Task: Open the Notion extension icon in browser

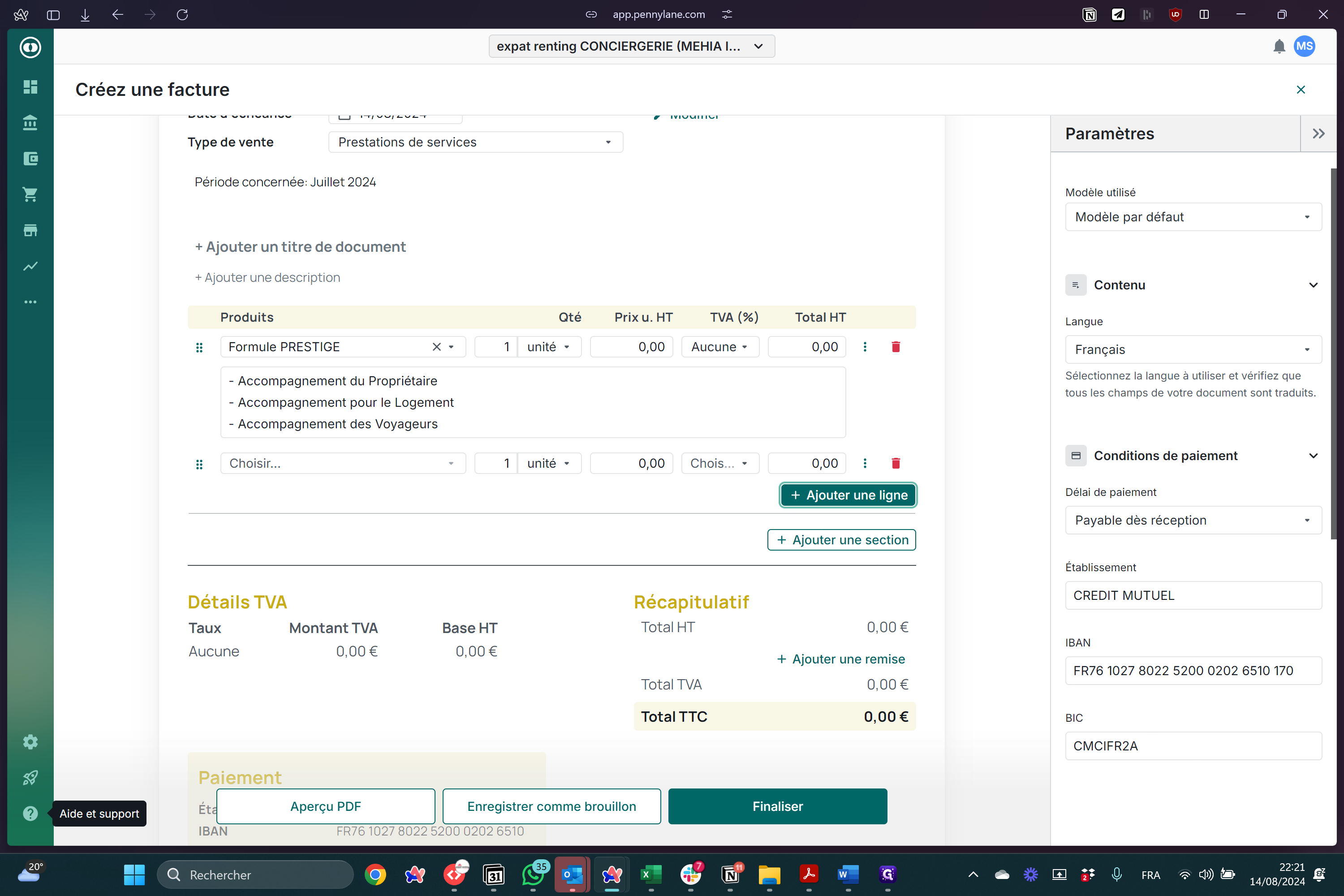Action: point(1089,14)
